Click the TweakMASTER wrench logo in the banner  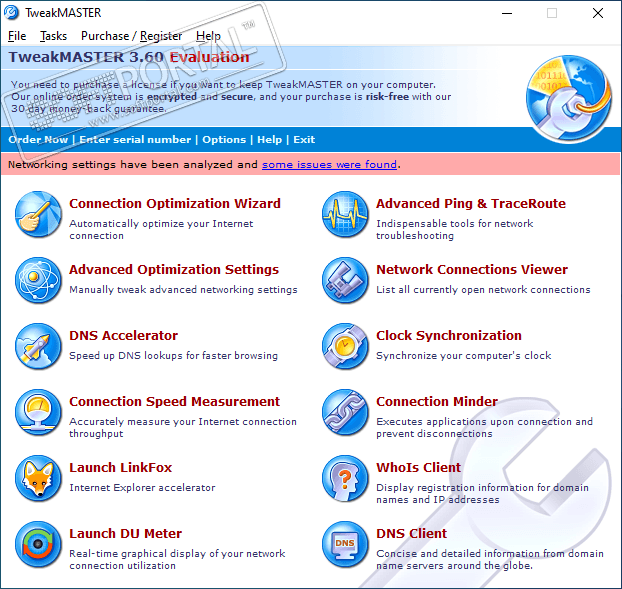pos(568,98)
